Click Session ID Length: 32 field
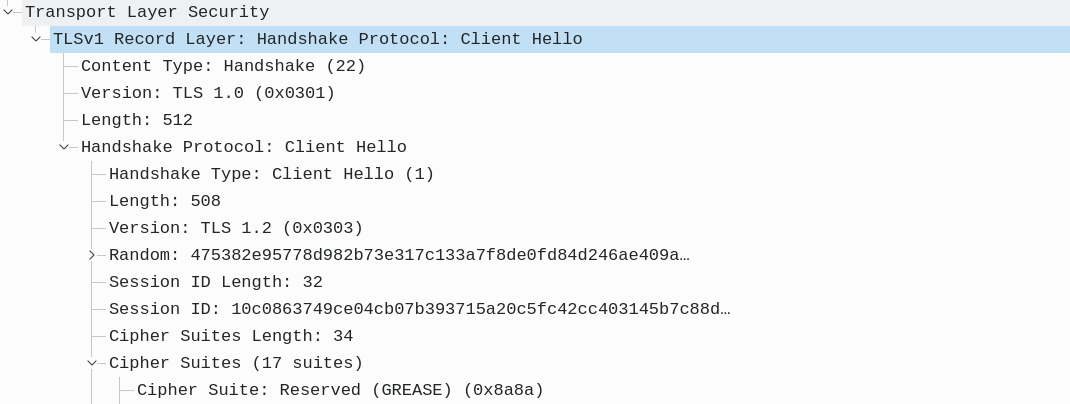 pos(216,282)
